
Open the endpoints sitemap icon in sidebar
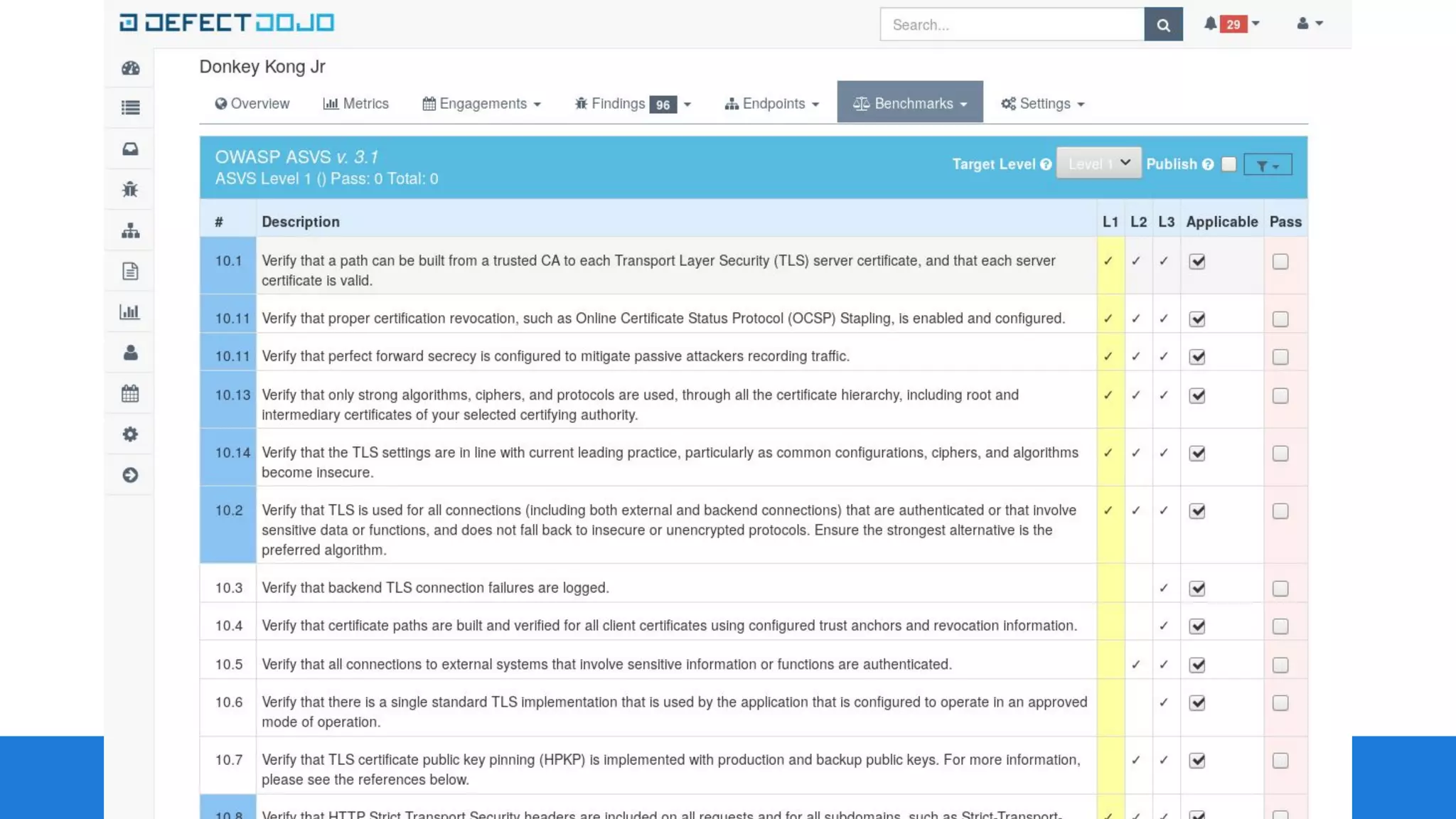[130, 231]
